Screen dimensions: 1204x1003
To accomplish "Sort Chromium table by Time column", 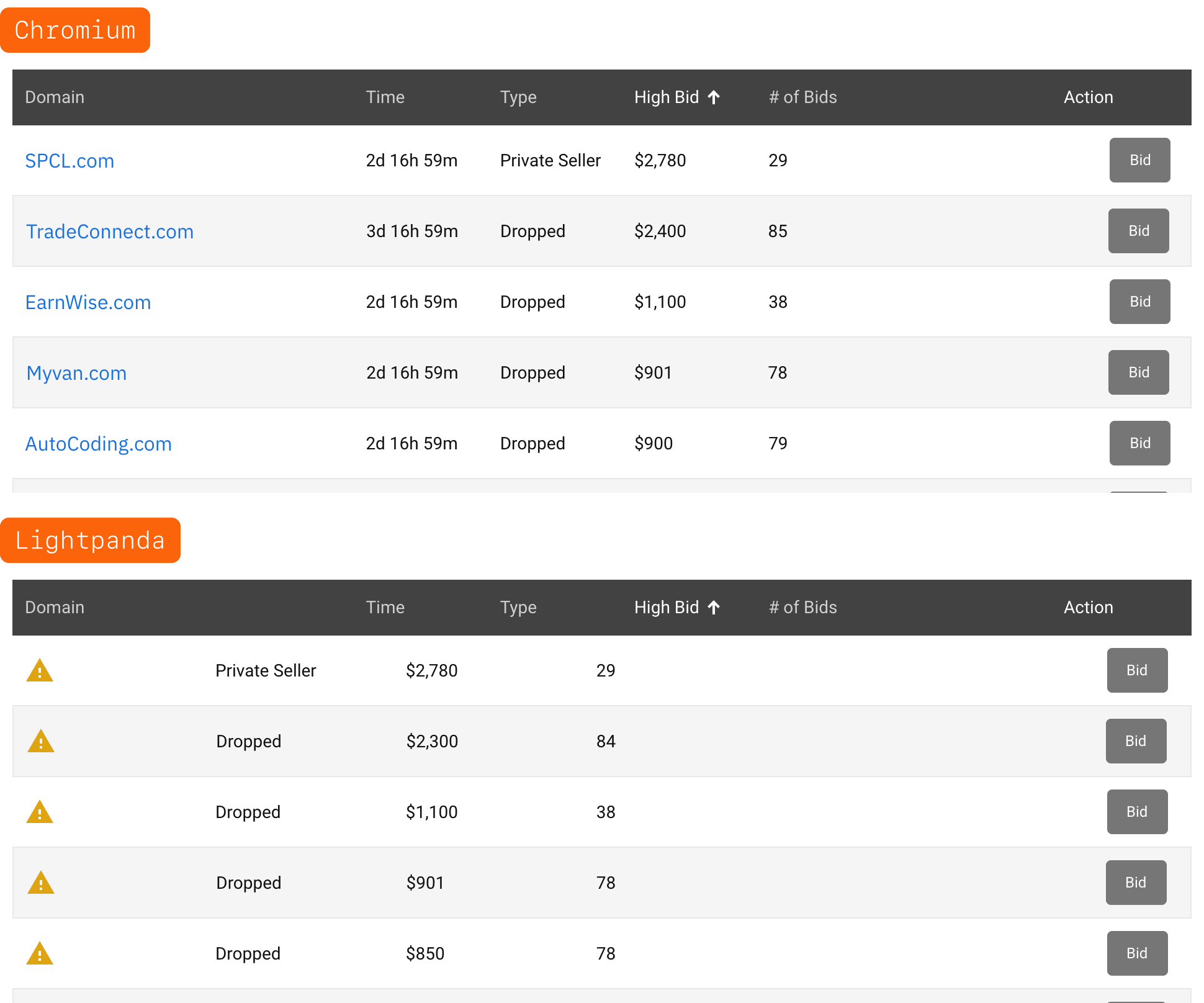I will (x=385, y=97).
